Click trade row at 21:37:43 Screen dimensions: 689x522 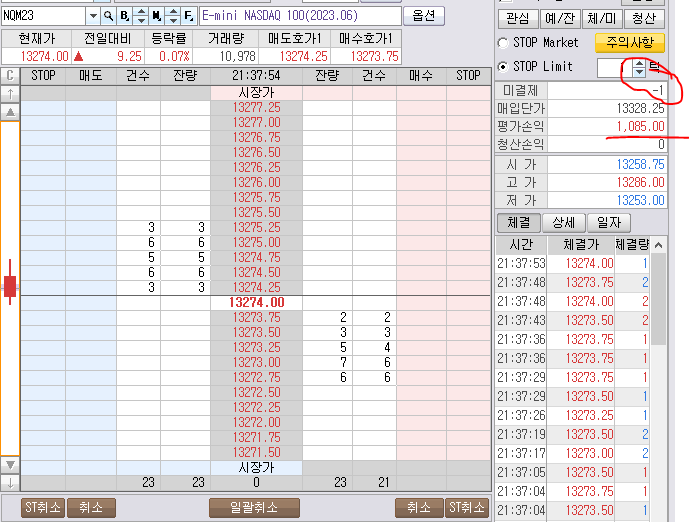573,320
